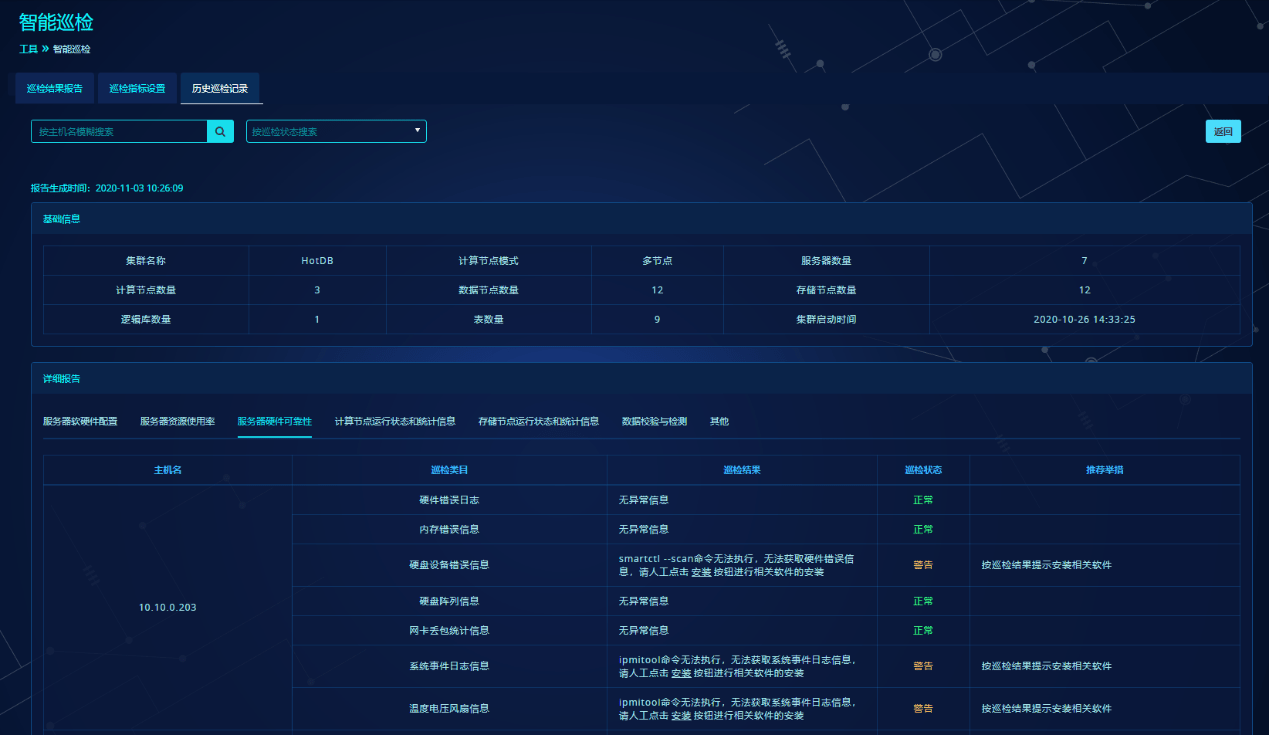Open the 按巡检状态搜索 dropdown
Viewport: 1269px width, 735px height.
coord(336,131)
